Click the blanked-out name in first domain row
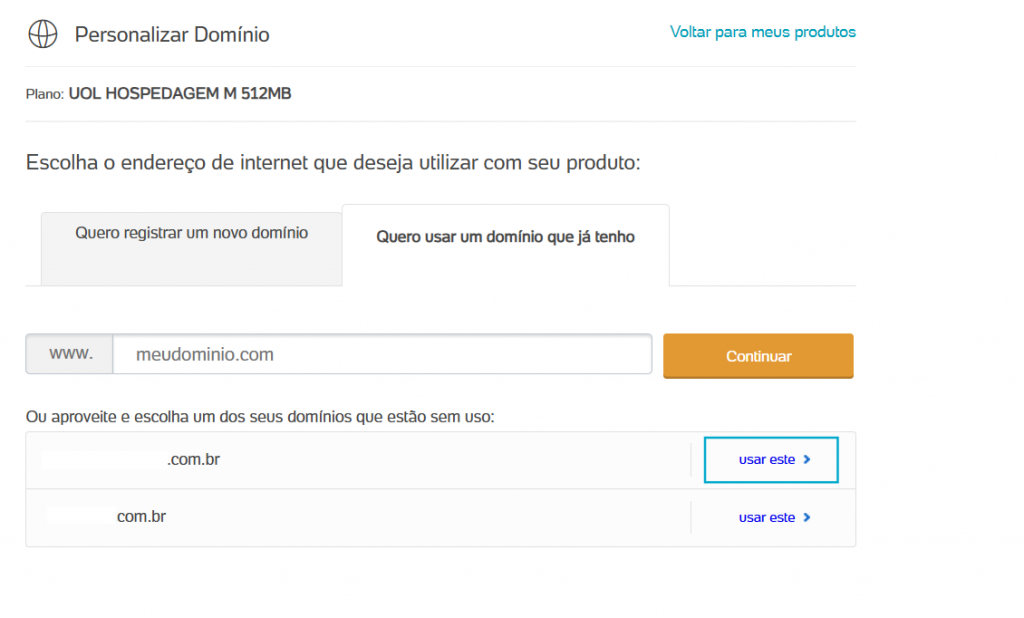This screenshot has height=618, width=1024. tap(104, 459)
